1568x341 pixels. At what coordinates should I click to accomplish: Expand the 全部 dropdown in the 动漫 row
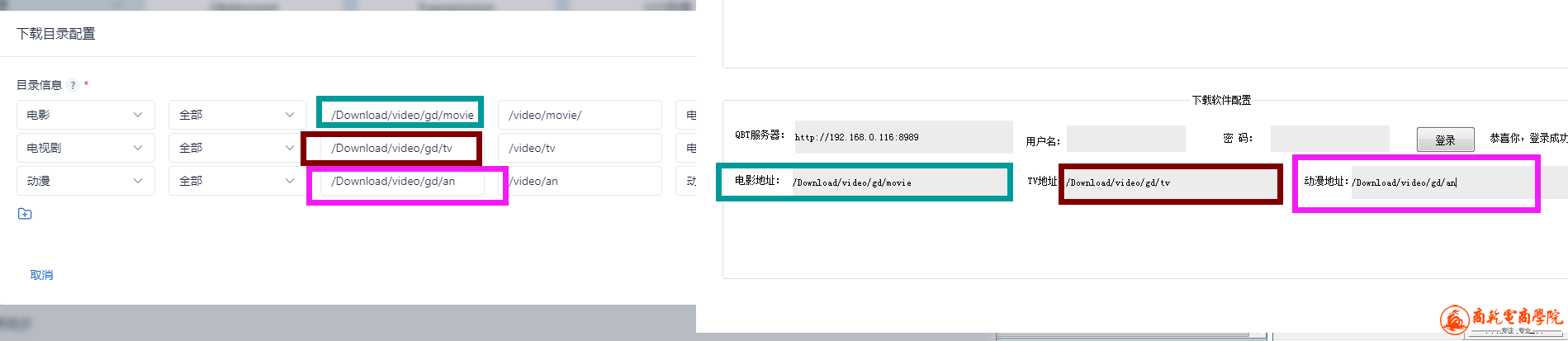pyautogui.click(x=237, y=181)
